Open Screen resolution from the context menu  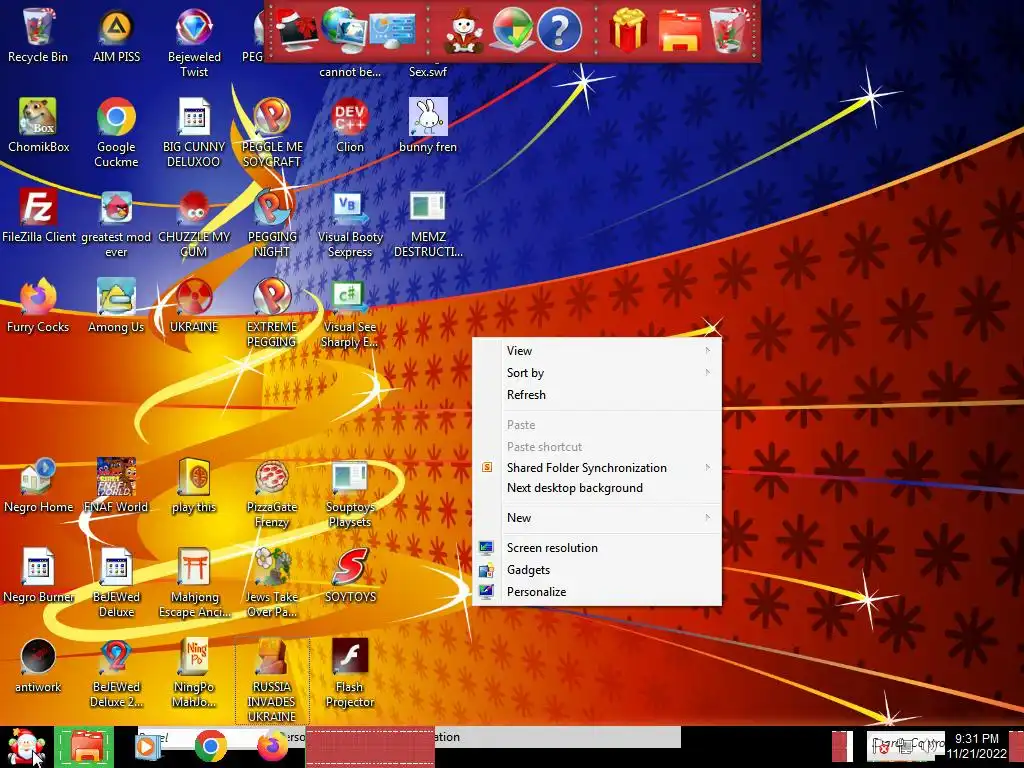pos(597,548)
